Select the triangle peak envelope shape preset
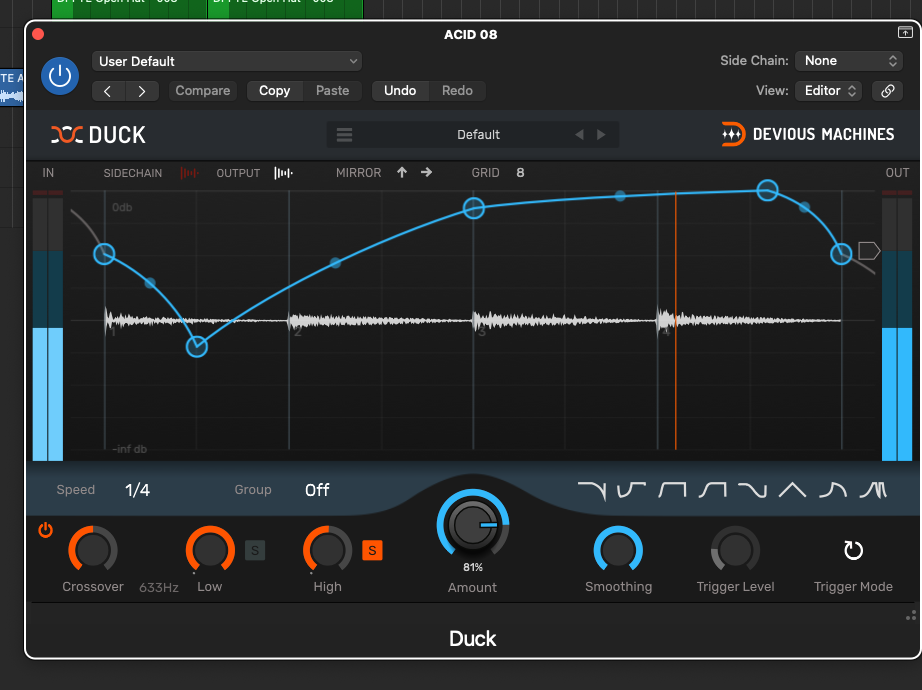 [x=793, y=490]
